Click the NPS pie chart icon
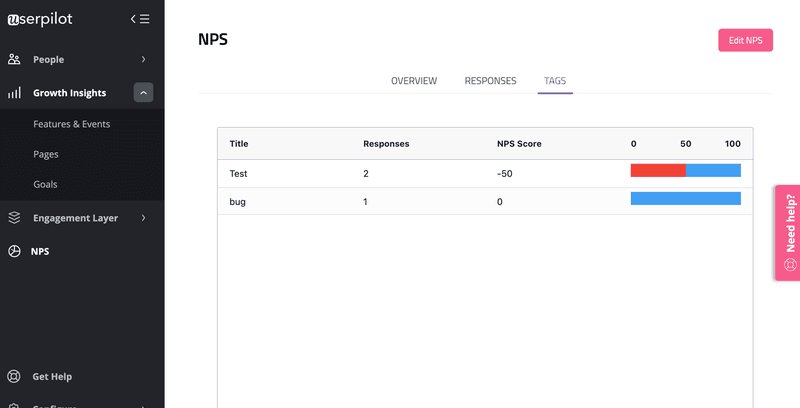The width and height of the screenshot is (800, 408). click(x=14, y=251)
